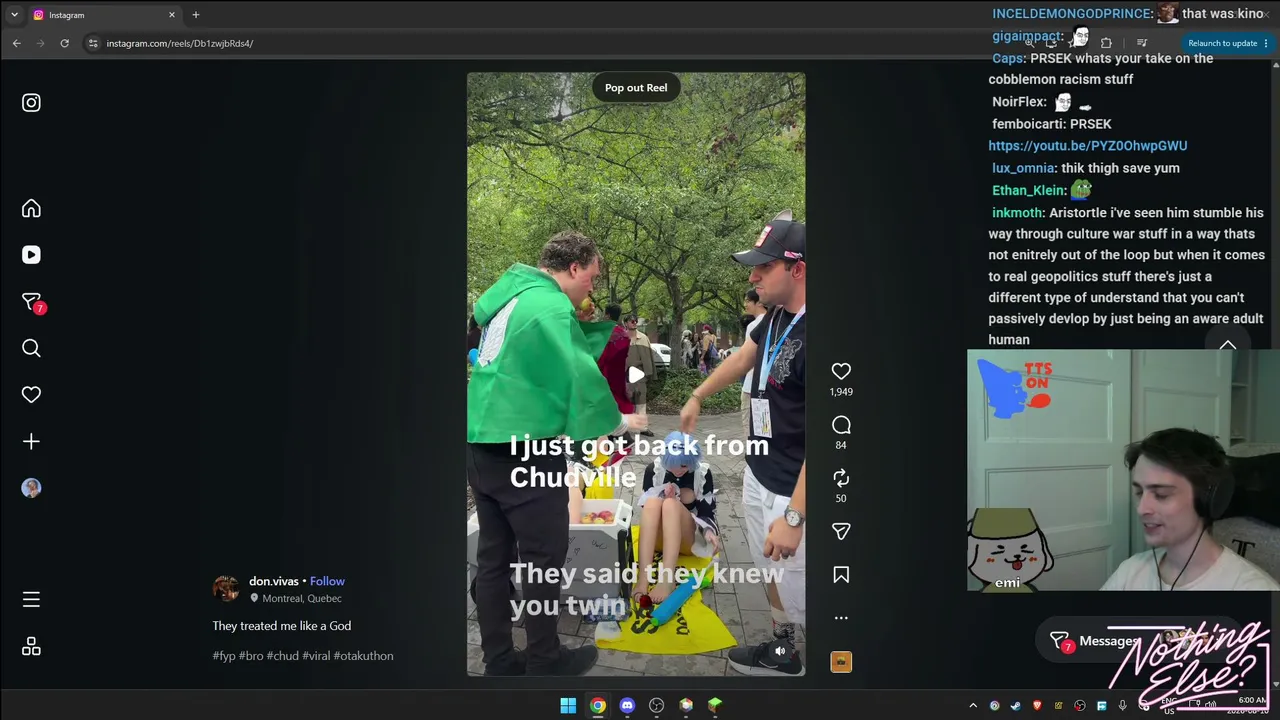1280x720 pixels.
Task: Open the reel's audio thumbnail
Action: [841, 661]
